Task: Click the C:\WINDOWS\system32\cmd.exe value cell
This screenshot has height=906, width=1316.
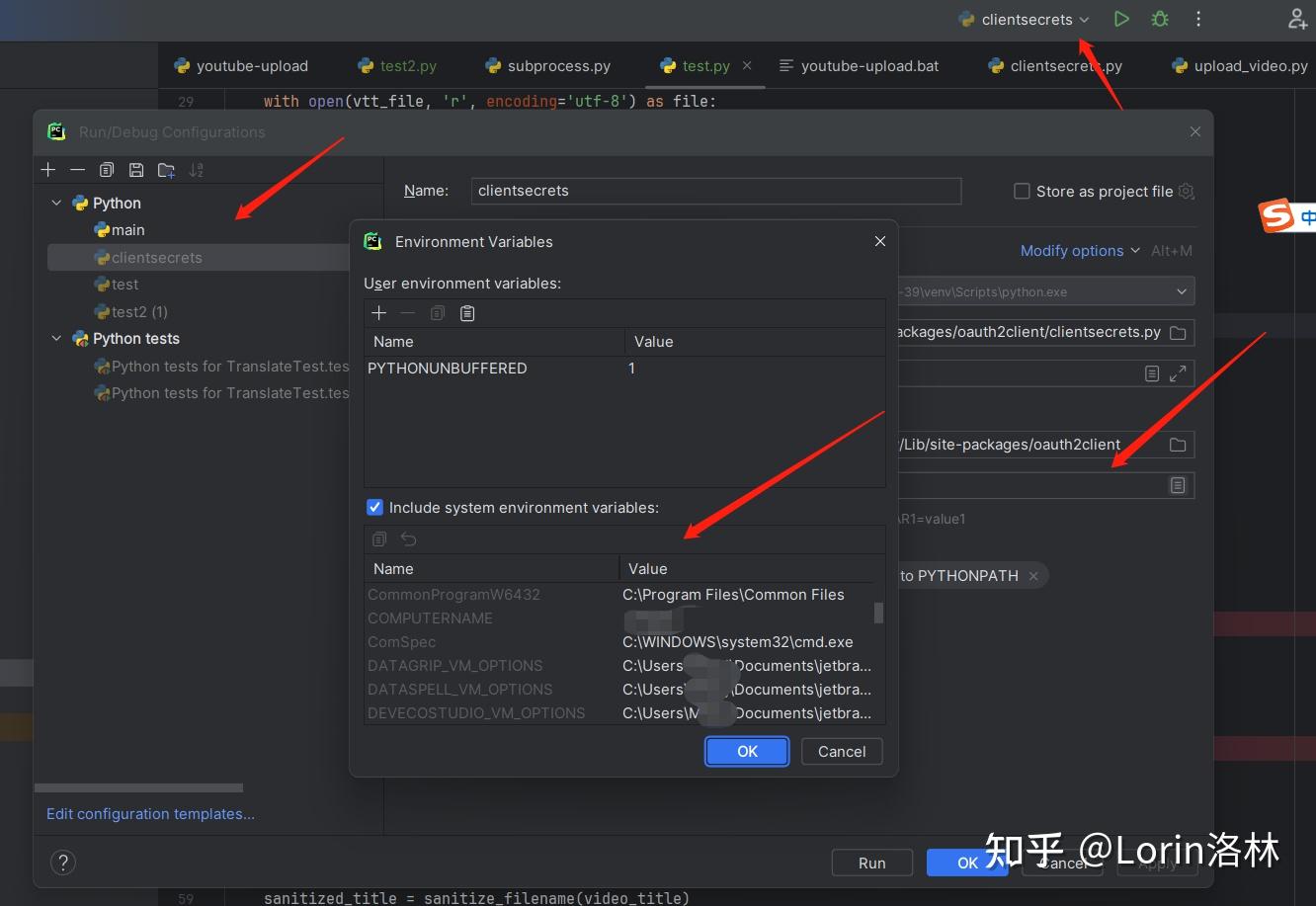Action: coord(738,642)
